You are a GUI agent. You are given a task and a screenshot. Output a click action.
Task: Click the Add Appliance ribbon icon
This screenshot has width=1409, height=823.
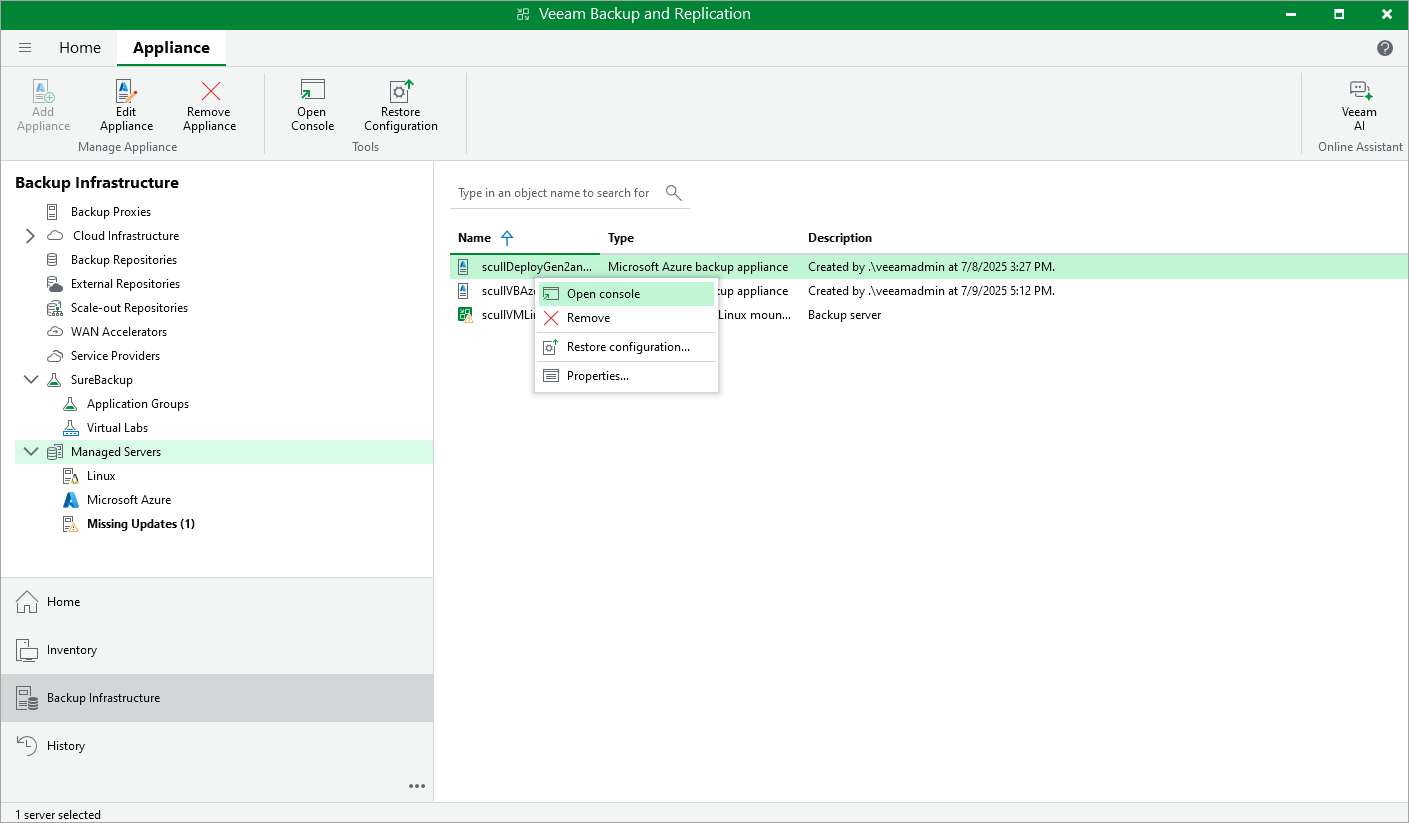coord(44,91)
